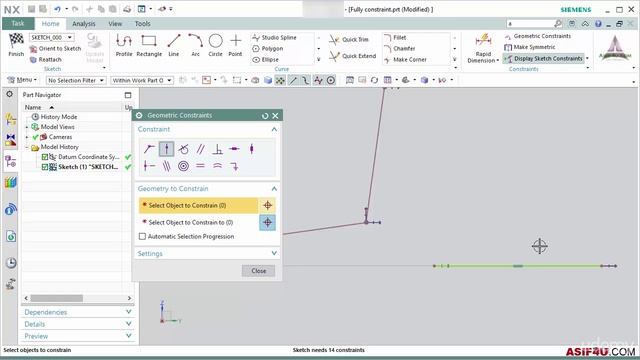Select the Coincident constraint icon
Viewport: 640px width, 360px height.
point(149,149)
